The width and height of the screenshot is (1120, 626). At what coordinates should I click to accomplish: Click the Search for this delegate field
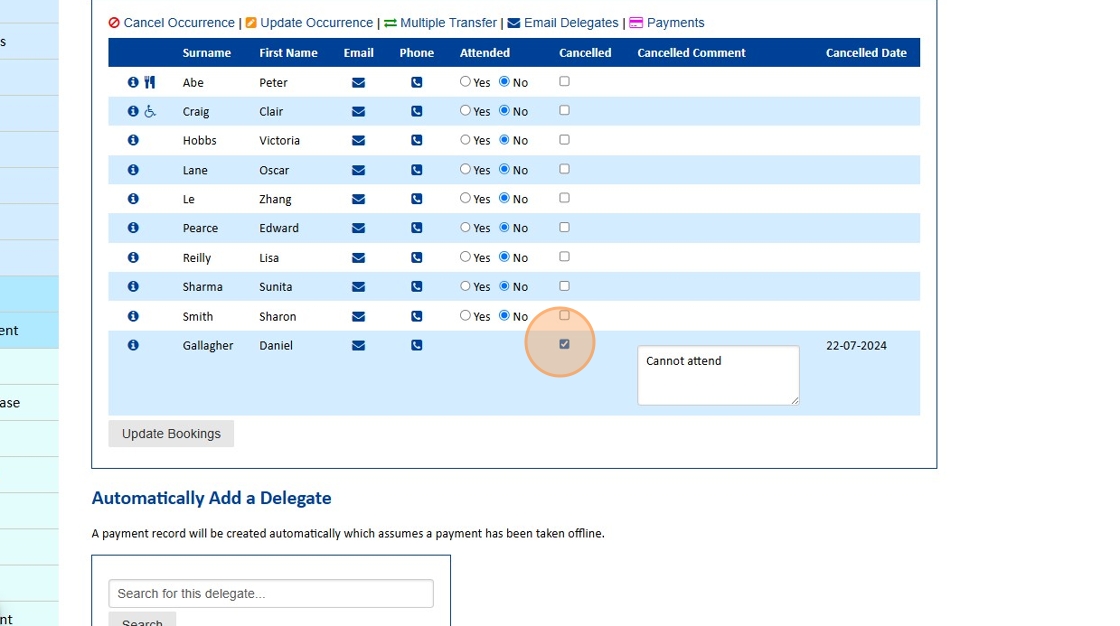pos(271,593)
